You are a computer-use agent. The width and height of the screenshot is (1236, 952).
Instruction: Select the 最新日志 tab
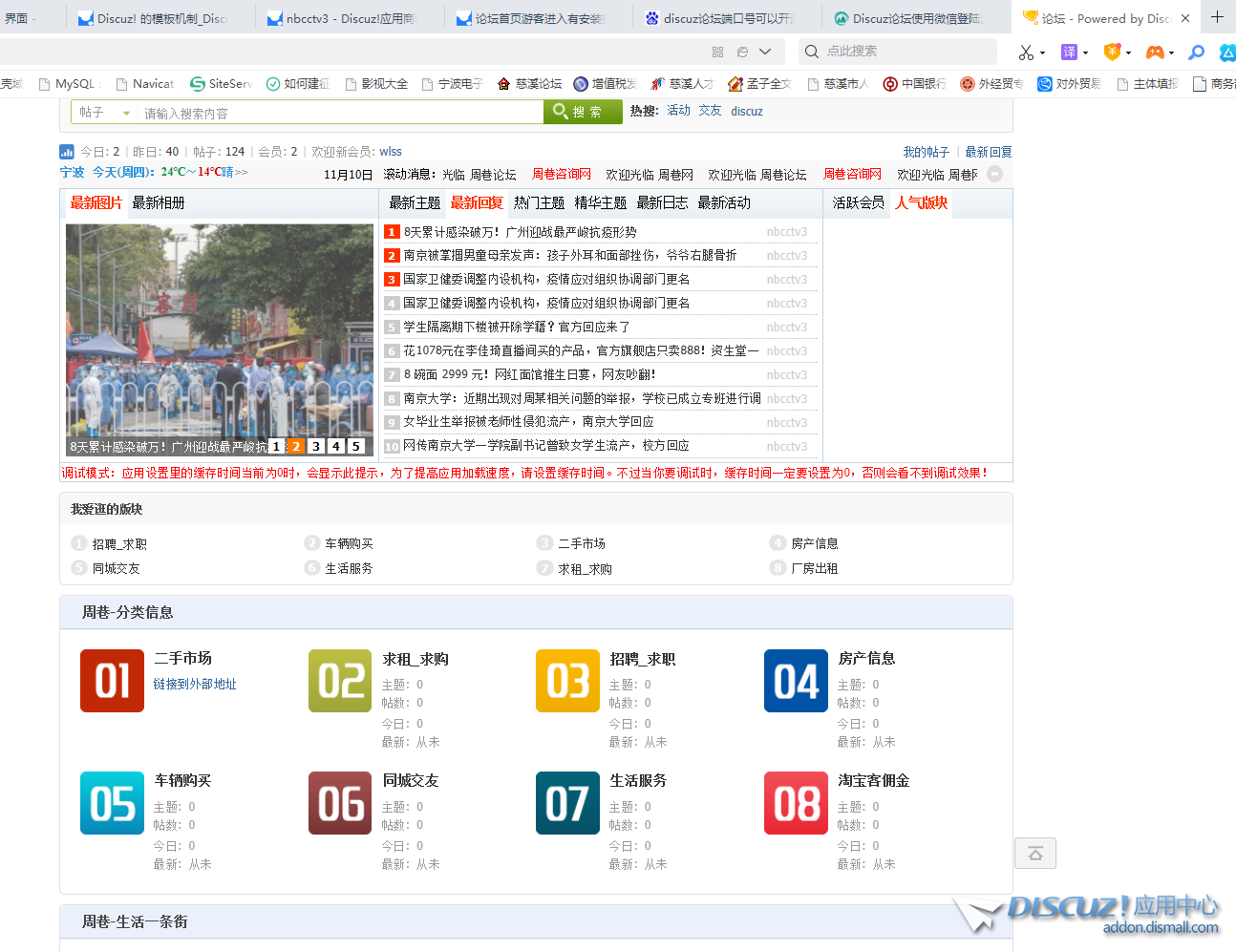(x=662, y=202)
